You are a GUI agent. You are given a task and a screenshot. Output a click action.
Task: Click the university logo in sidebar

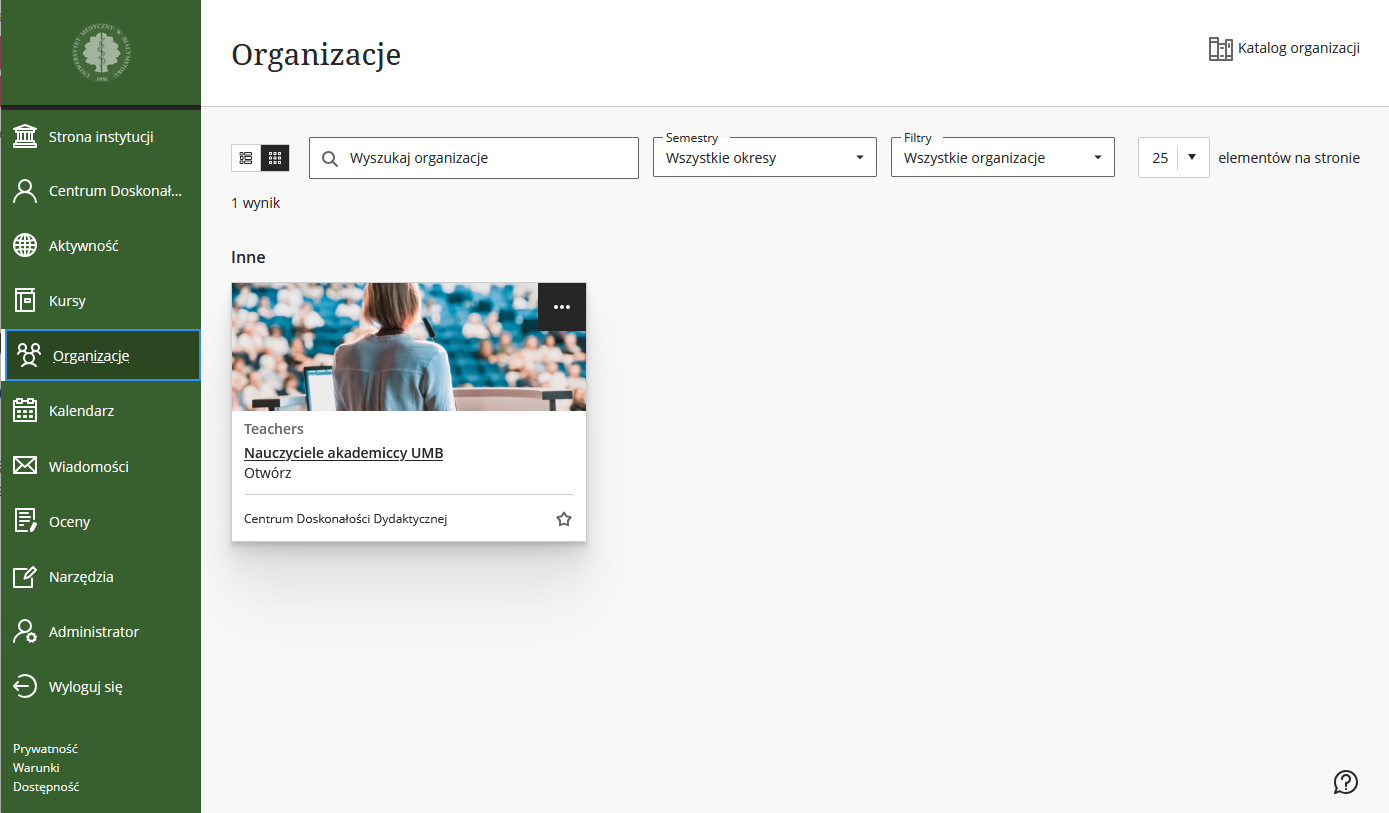[101, 53]
